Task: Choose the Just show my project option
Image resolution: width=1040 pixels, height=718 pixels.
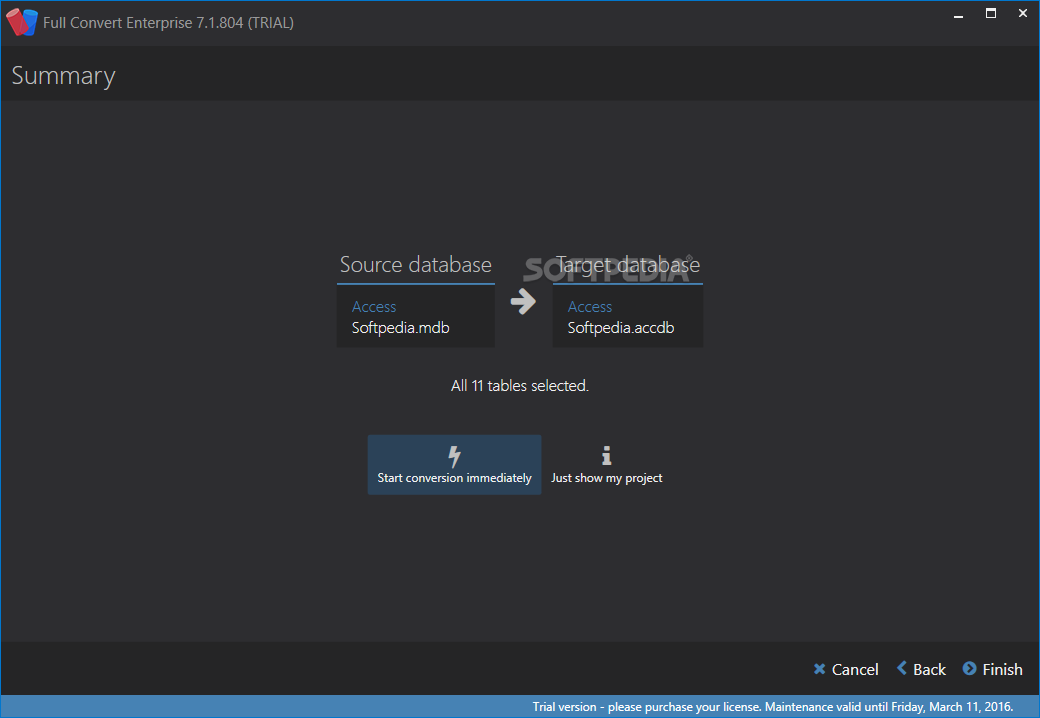Action: click(606, 465)
